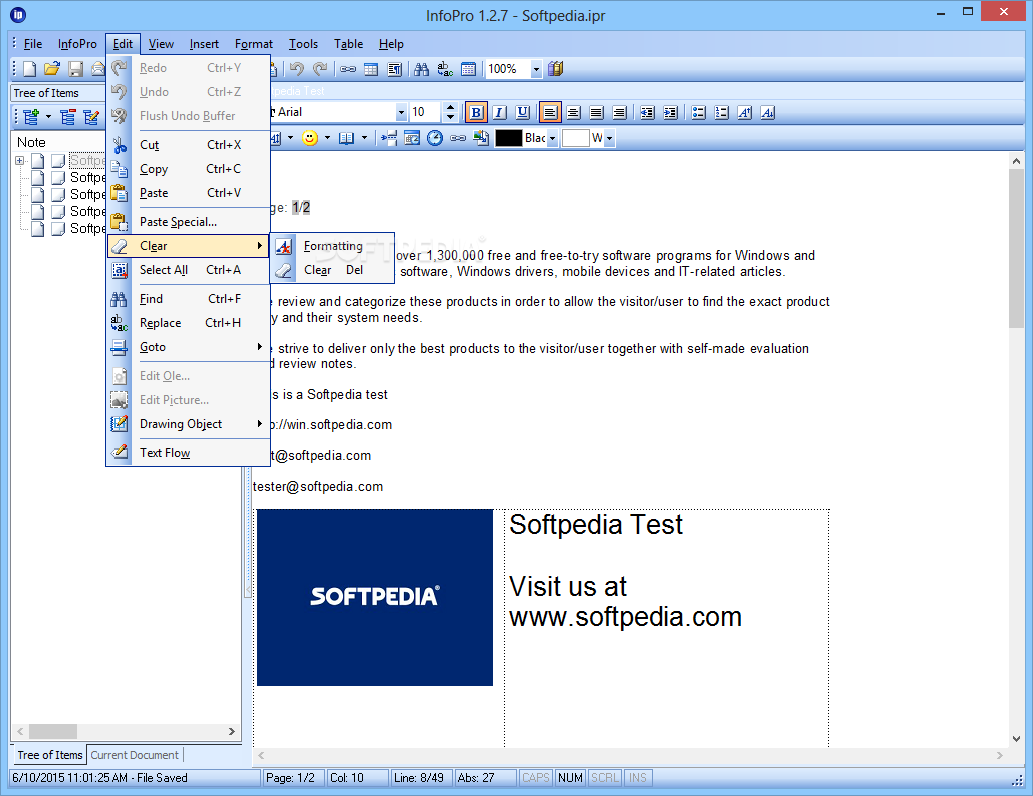
Task: Toggle Center alignment button
Action: [573, 113]
